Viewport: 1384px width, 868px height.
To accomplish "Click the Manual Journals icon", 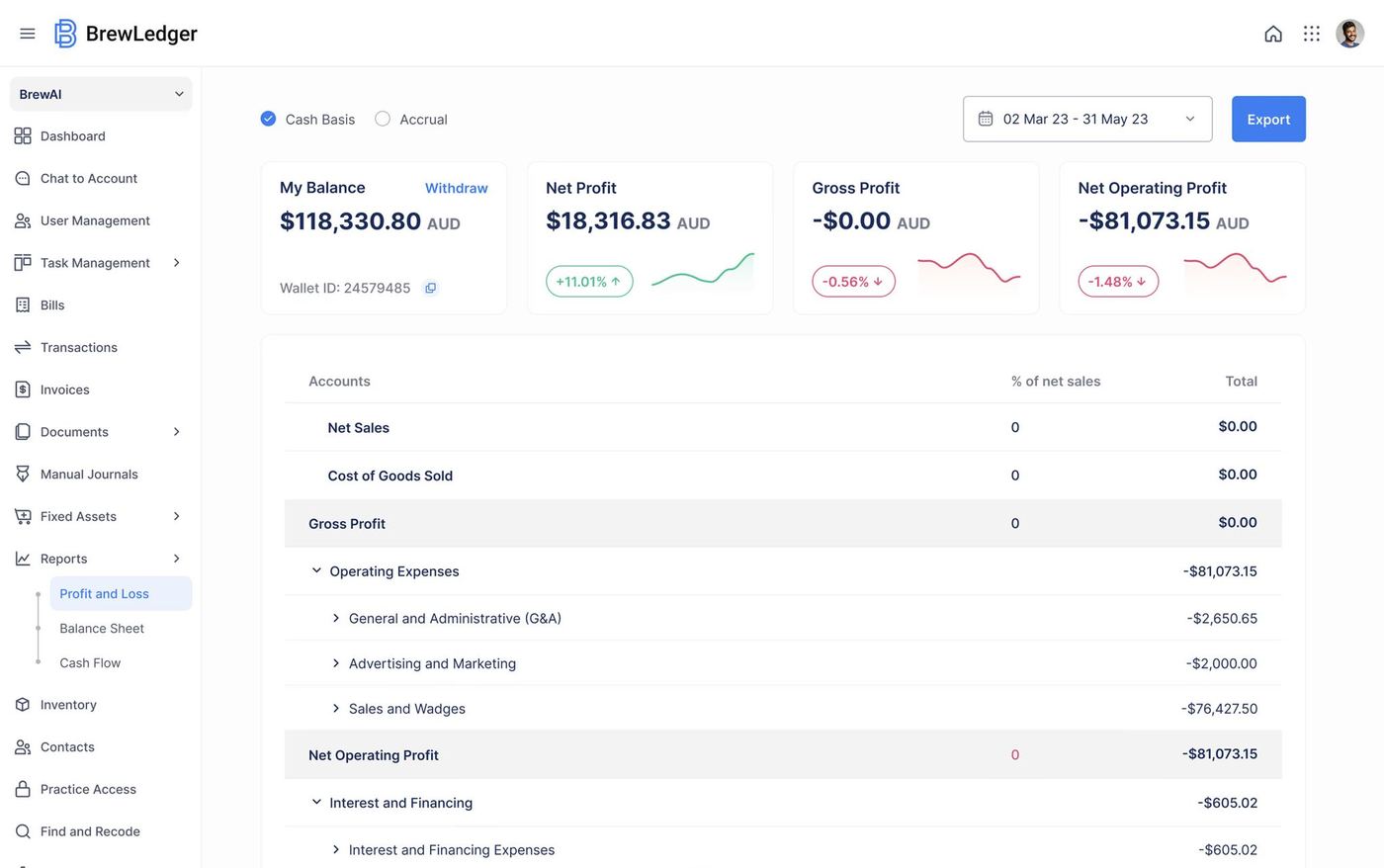I will (23, 475).
